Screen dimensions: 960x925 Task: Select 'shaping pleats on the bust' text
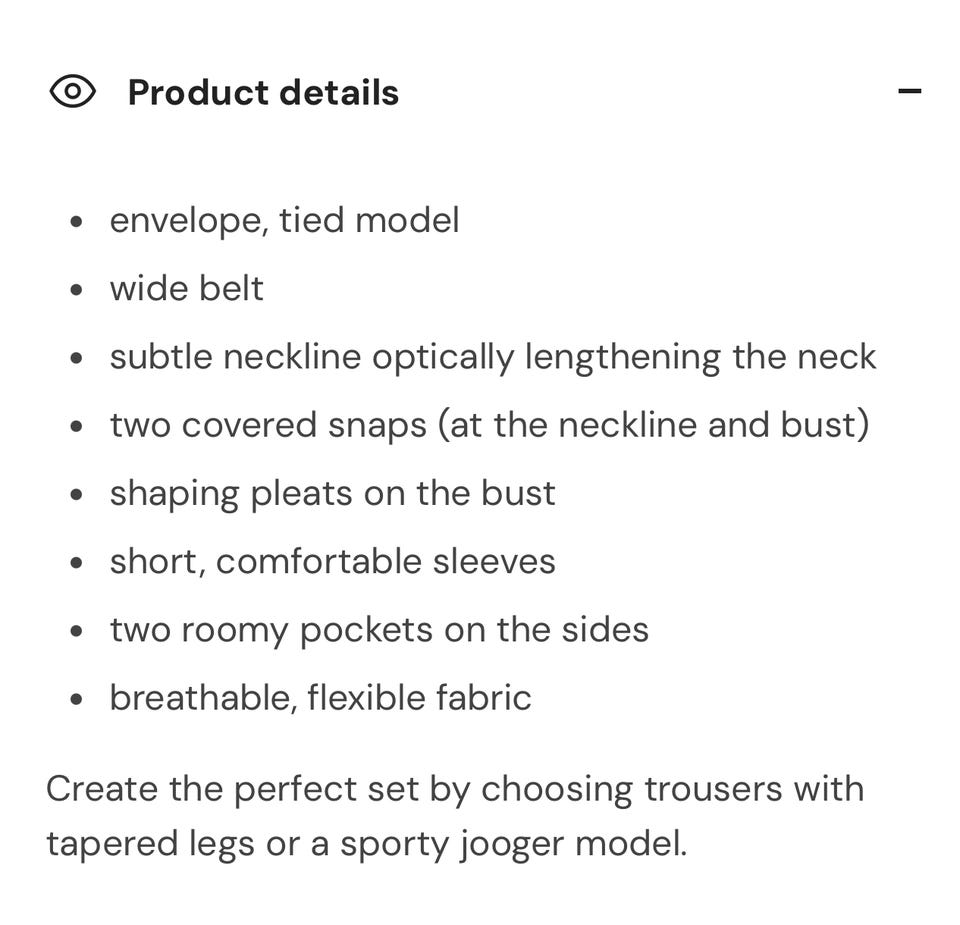(332, 493)
